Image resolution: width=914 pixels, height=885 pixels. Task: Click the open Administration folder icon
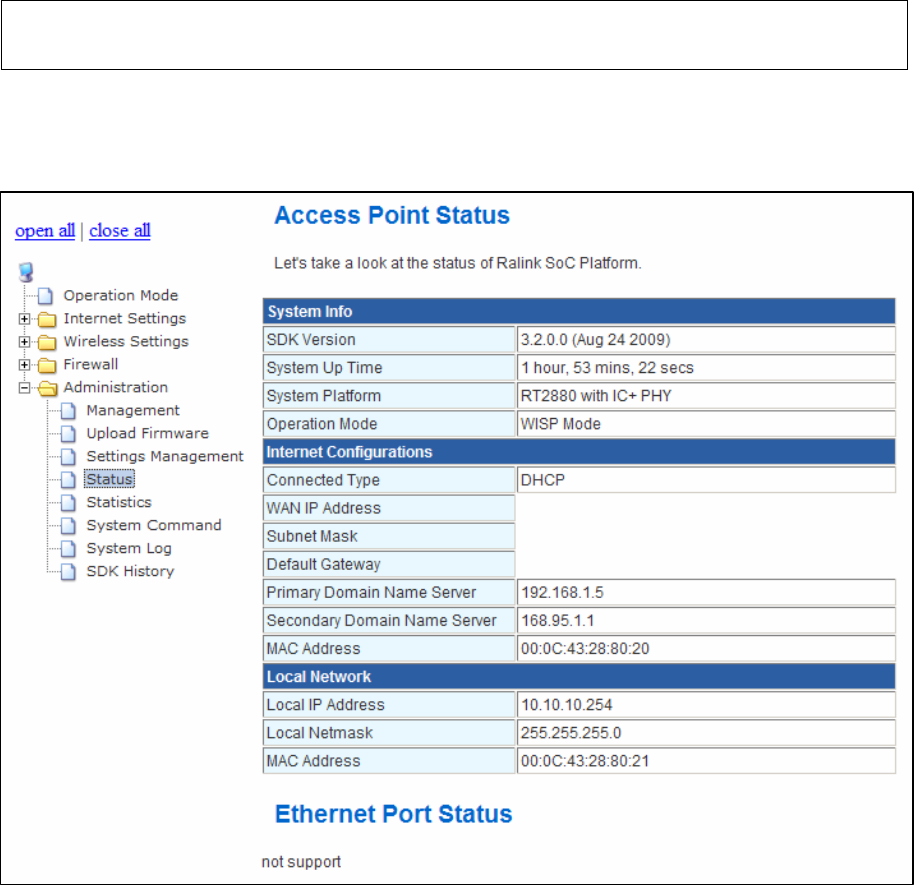coord(48,388)
